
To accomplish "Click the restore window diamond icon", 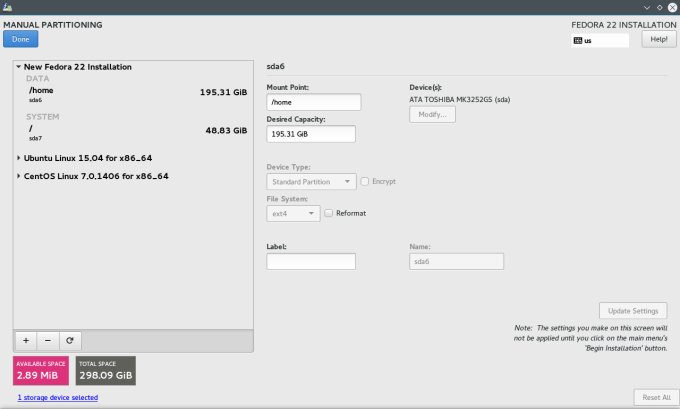I will tap(660, 7).
